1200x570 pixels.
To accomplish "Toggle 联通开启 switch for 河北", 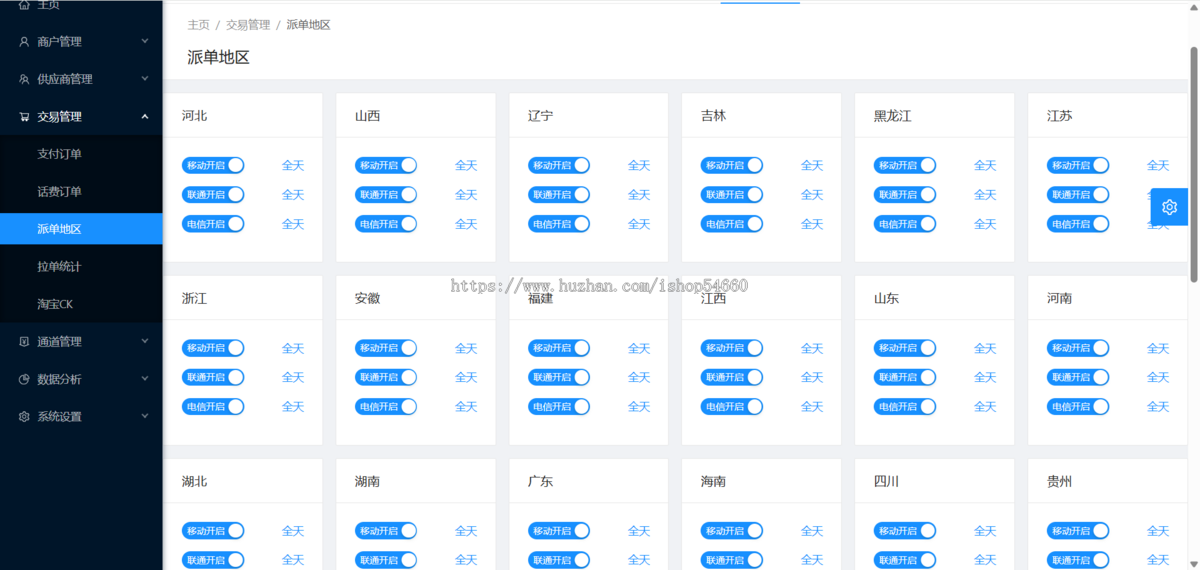I will tap(213, 195).
